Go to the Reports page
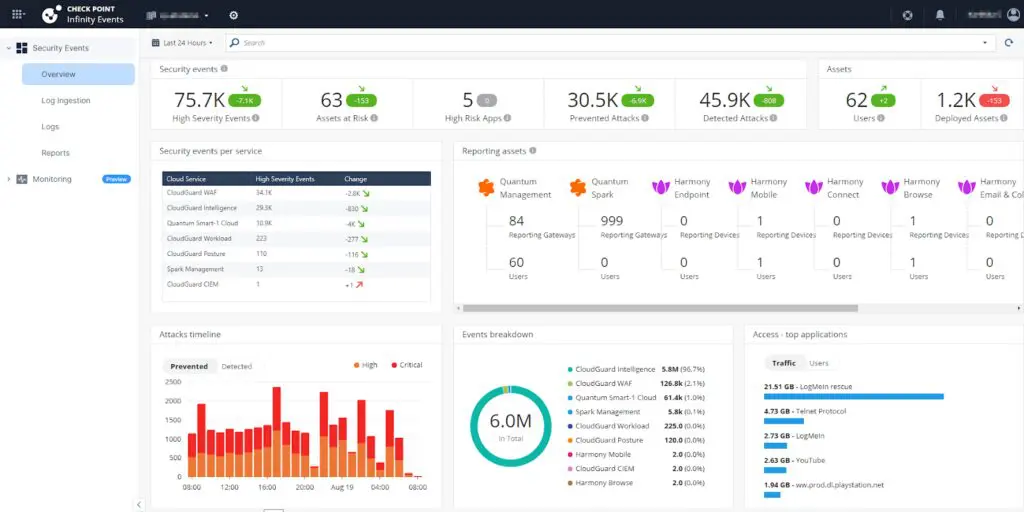The width and height of the screenshot is (1024, 512). click(55, 153)
